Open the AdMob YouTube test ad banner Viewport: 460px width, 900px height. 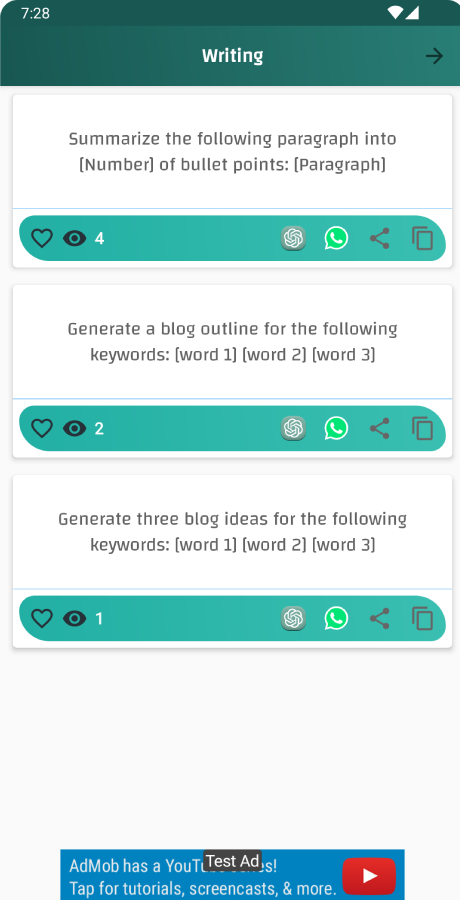coord(233,875)
